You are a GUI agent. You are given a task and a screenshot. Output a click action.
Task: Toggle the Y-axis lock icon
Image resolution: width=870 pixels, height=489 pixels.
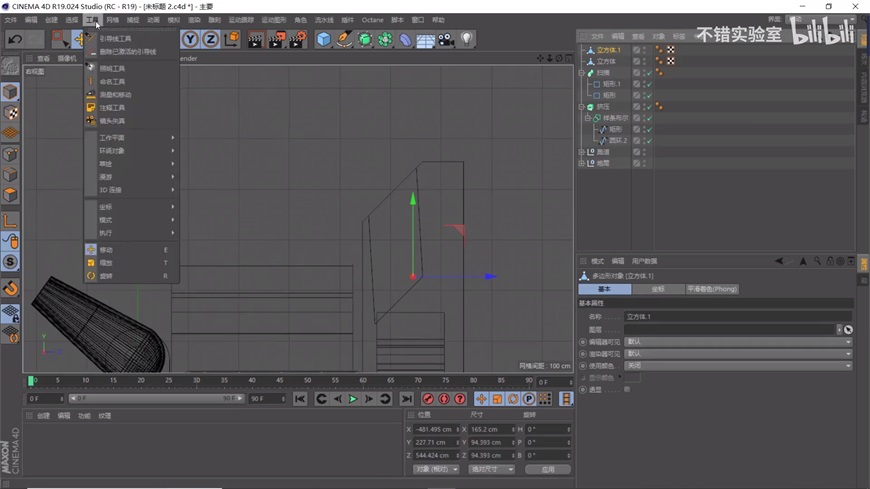coord(190,40)
